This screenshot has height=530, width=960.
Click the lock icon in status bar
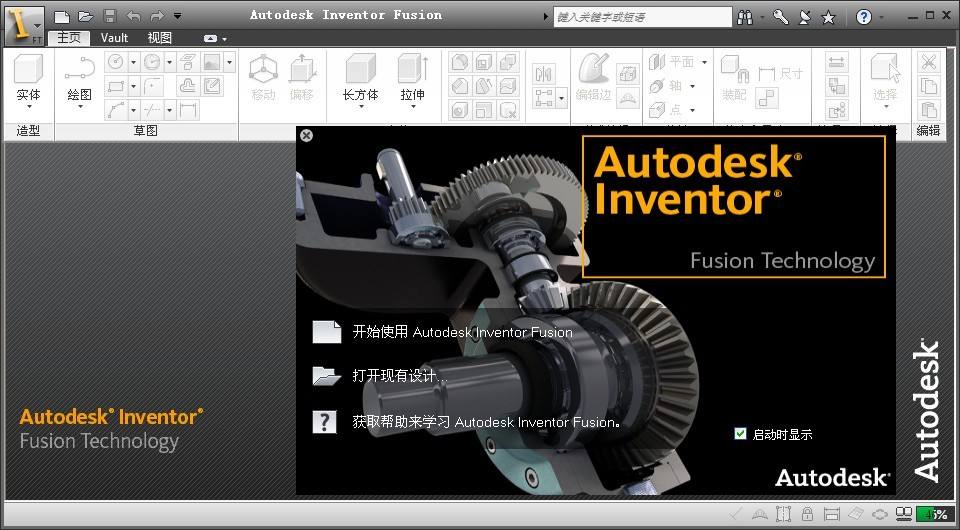(x=808, y=513)
